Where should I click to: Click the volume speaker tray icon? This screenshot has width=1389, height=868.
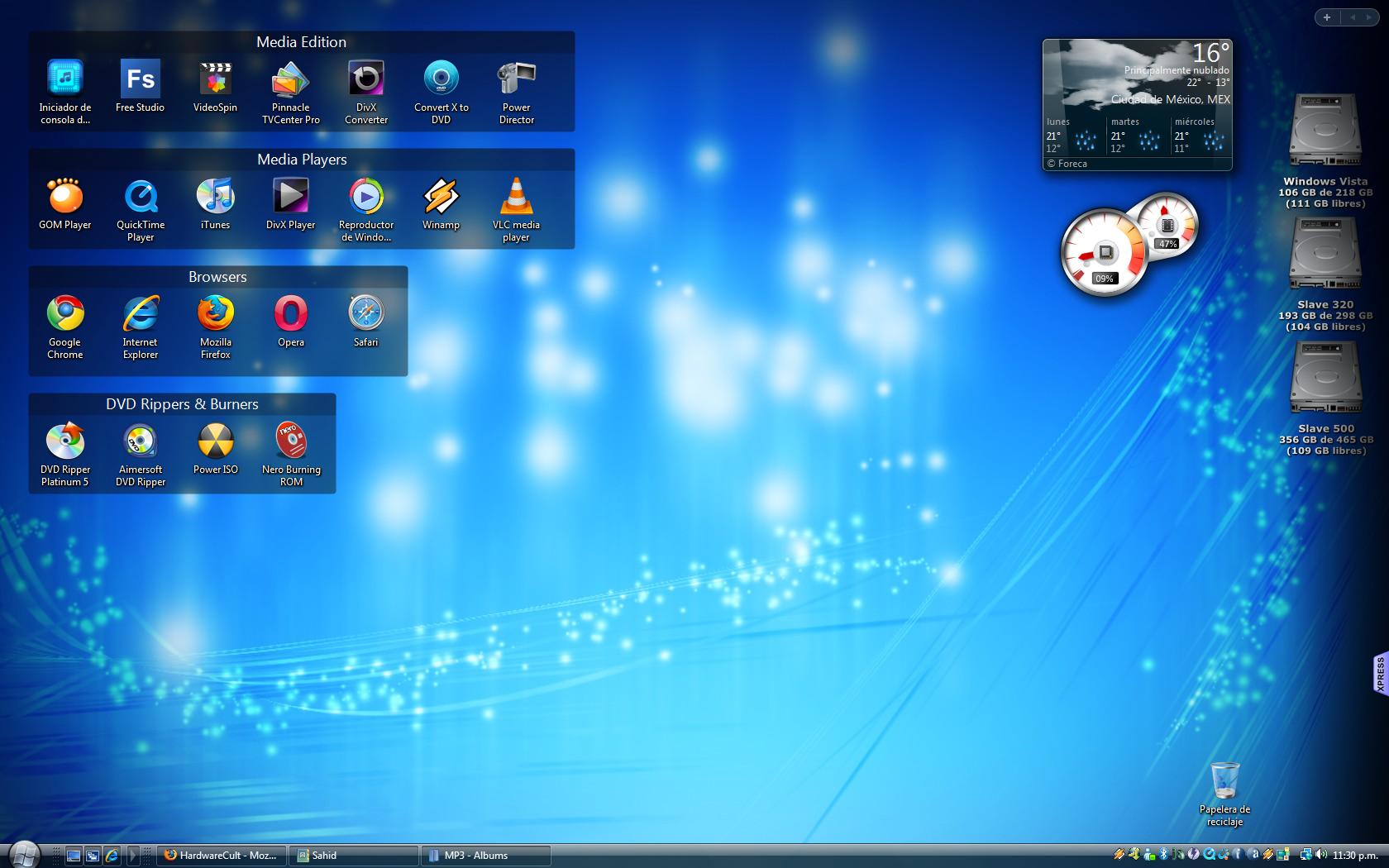(x=1321, y=855)
